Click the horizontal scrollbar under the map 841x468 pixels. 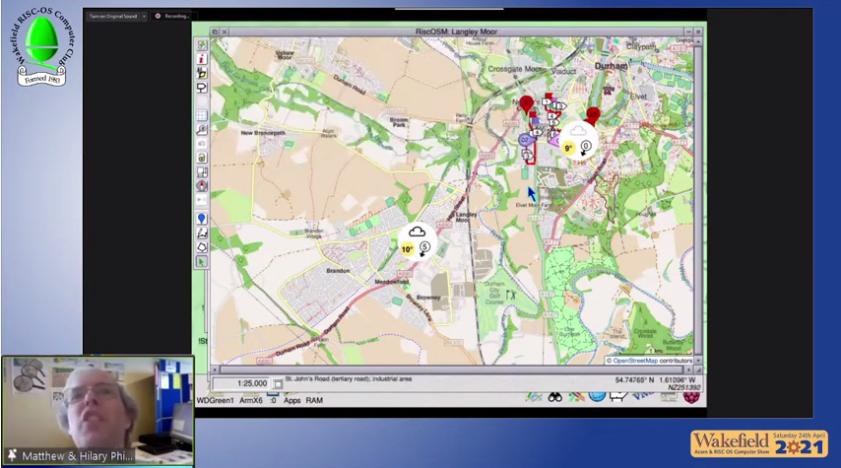[x=450, y=370]
